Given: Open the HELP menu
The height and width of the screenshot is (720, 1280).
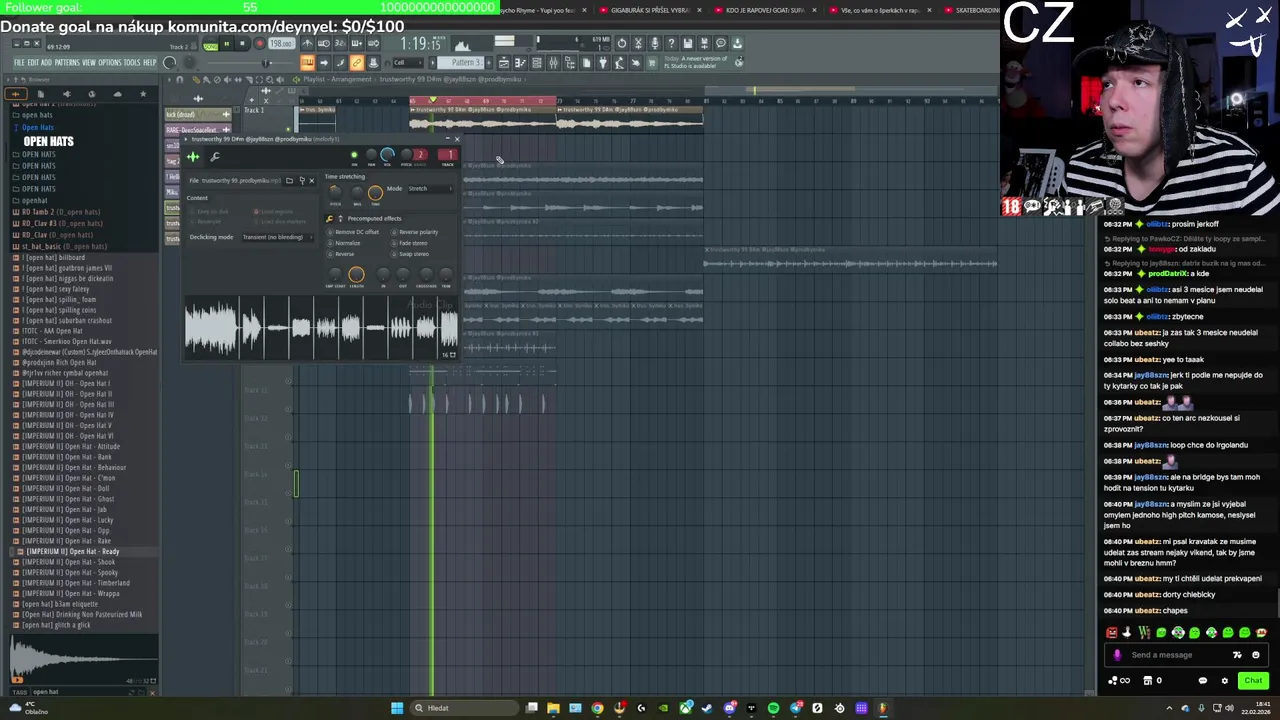Looking at the screenshot, I should pos(150,63).
